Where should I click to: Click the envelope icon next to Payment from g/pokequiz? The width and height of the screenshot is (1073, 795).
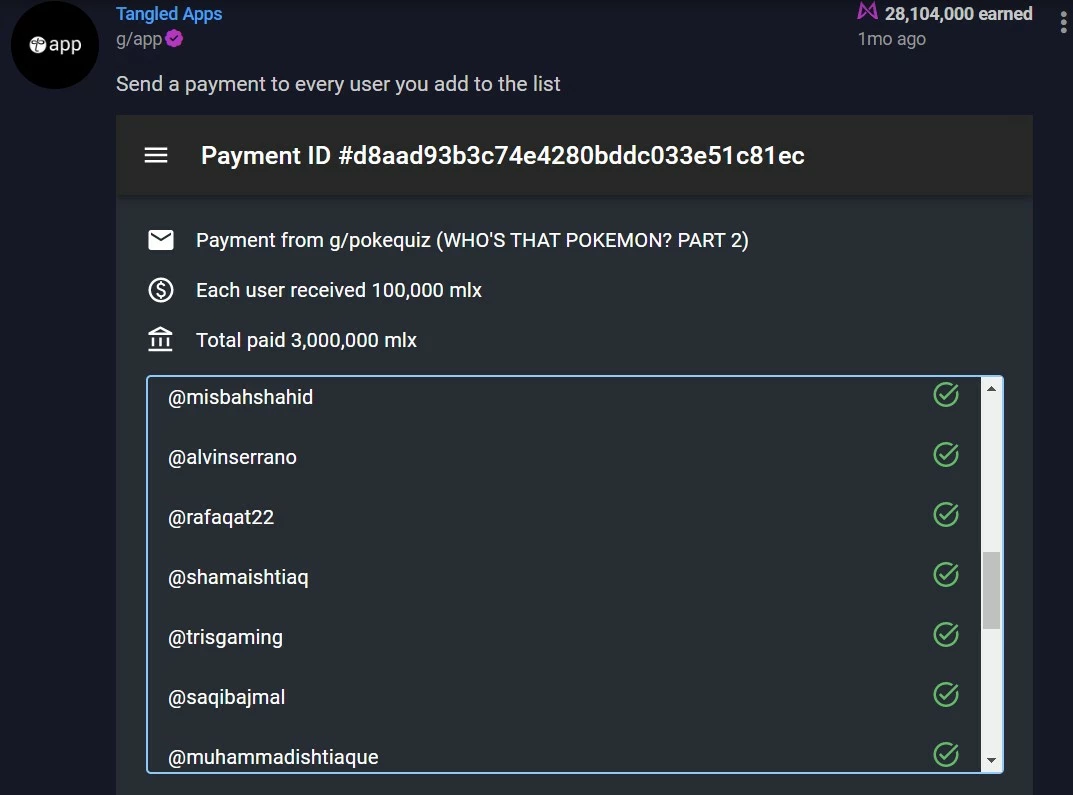coord(161,240)
